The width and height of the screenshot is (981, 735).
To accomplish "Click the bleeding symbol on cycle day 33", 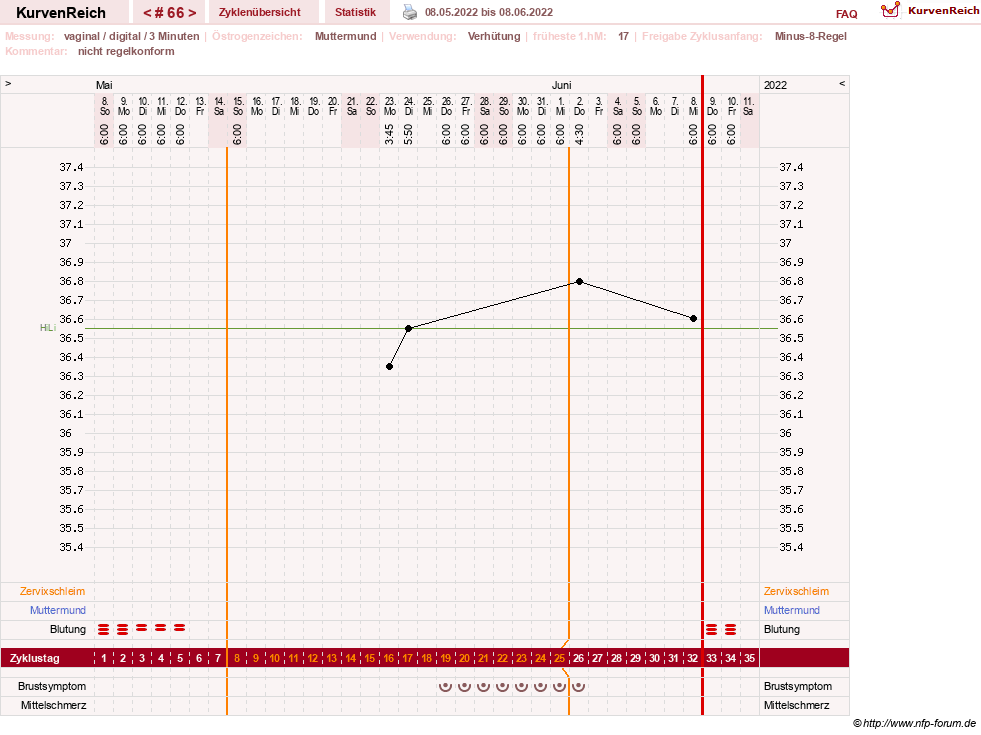I will pos(711,629).
